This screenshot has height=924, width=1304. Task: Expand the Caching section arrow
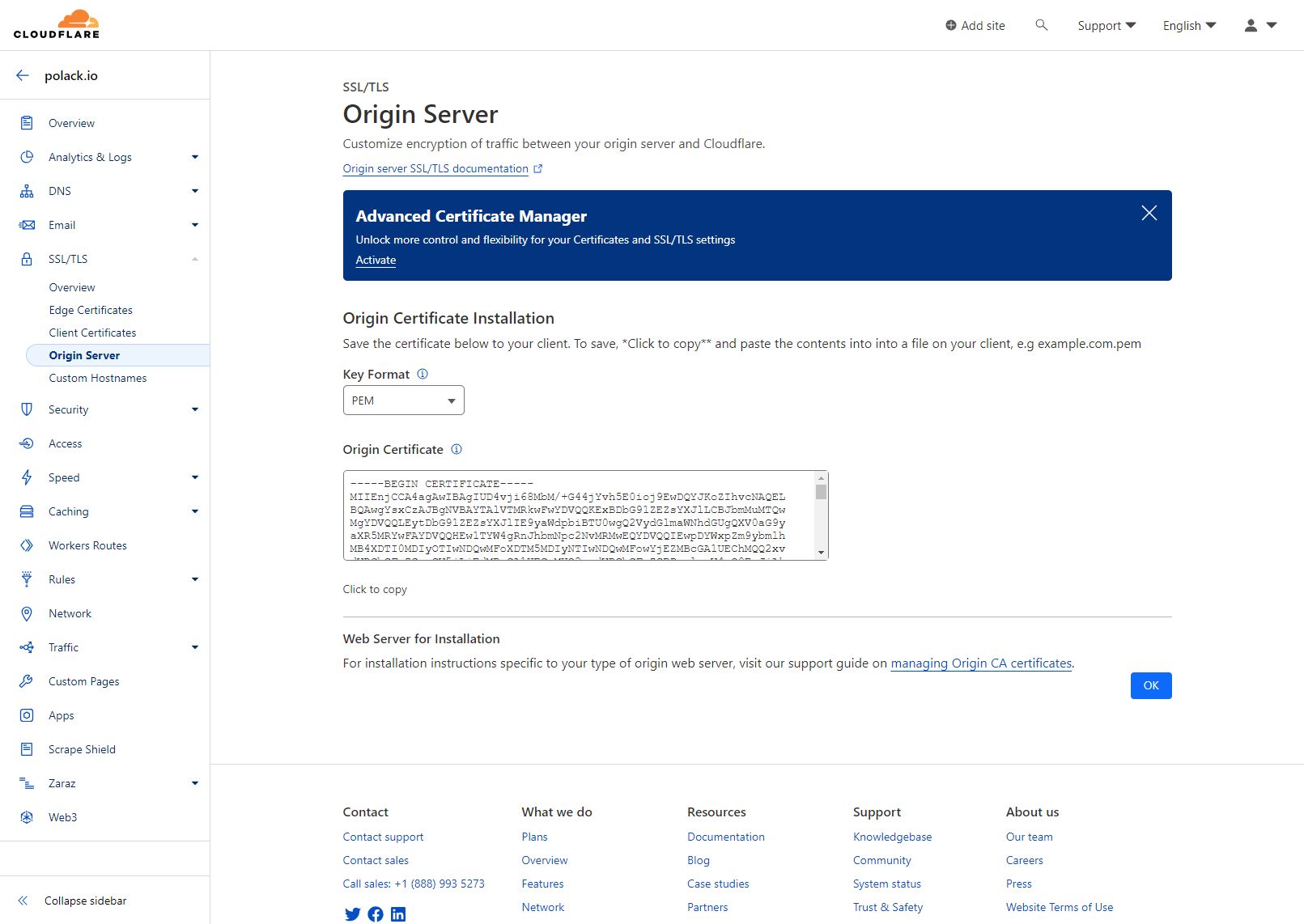tap(195, 511)
